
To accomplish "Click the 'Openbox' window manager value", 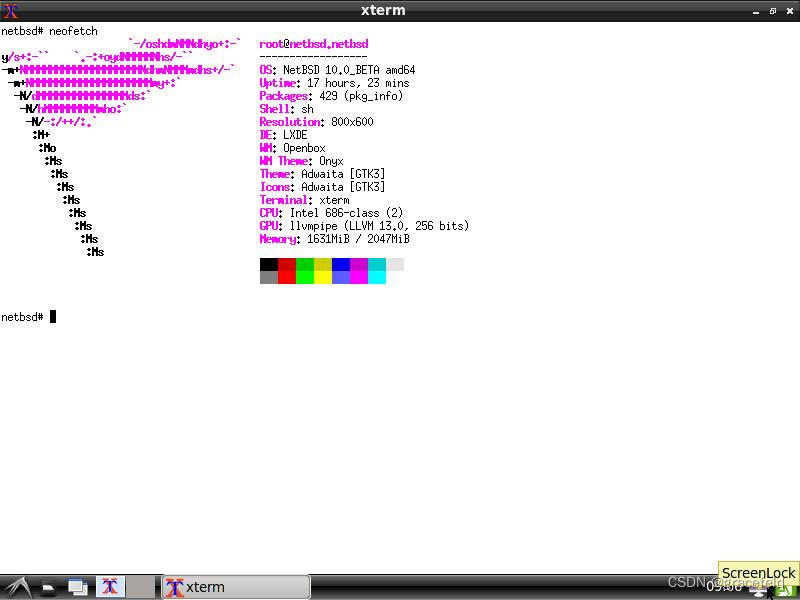I will point(304,148).
